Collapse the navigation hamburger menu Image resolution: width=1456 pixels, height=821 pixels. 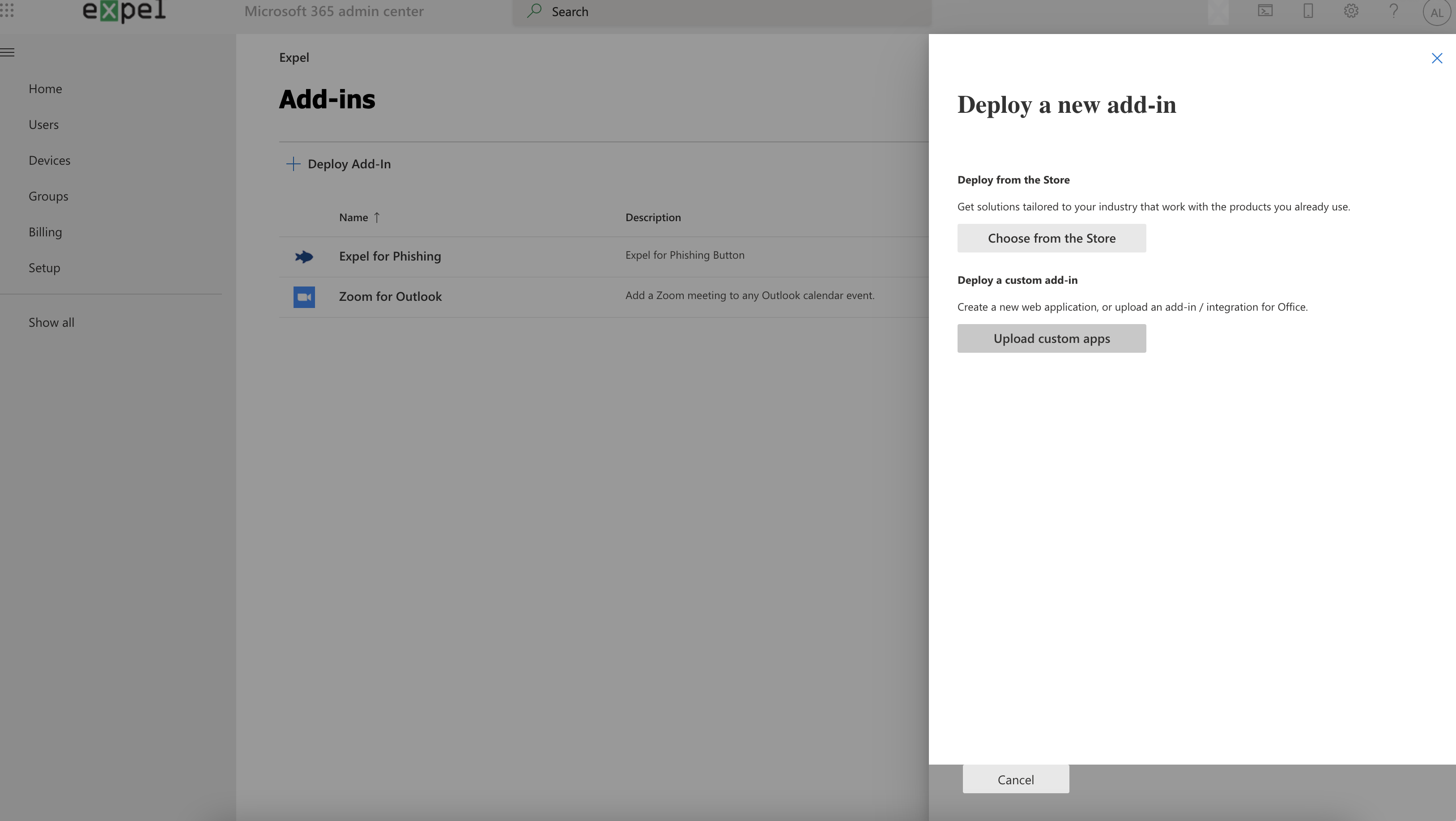coord(7,52)
